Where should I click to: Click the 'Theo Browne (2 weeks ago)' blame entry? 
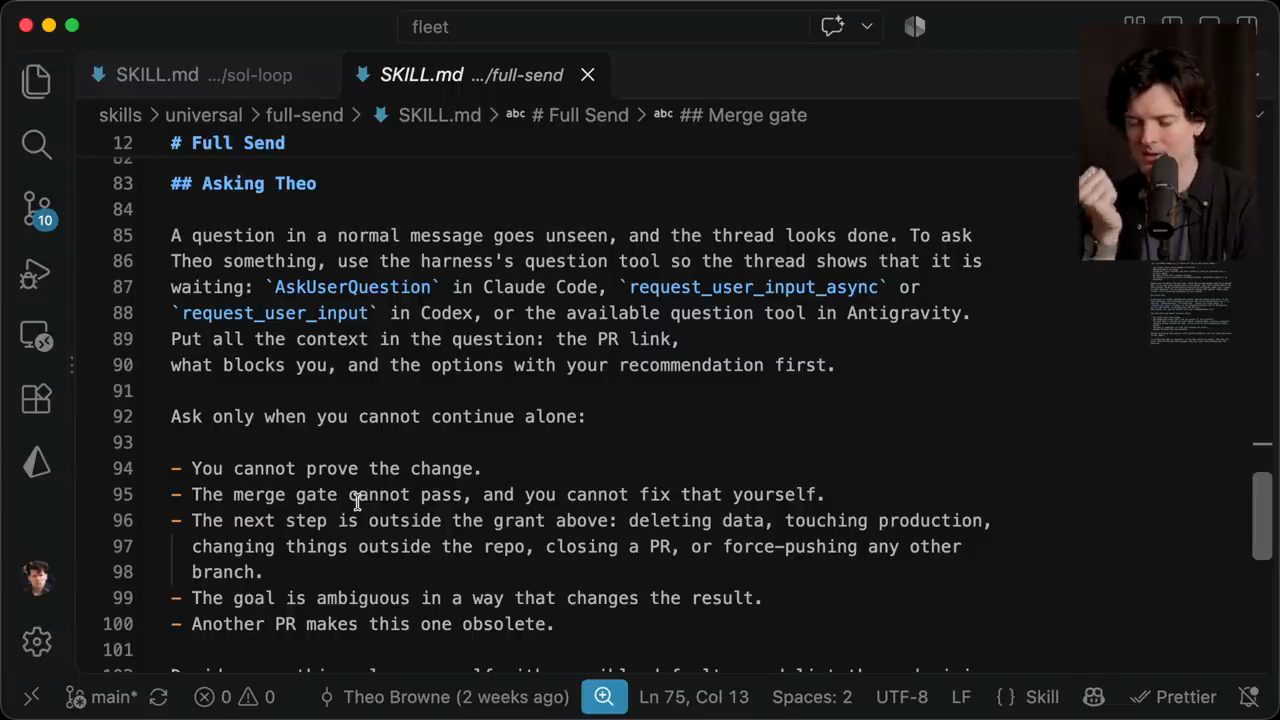444,697
